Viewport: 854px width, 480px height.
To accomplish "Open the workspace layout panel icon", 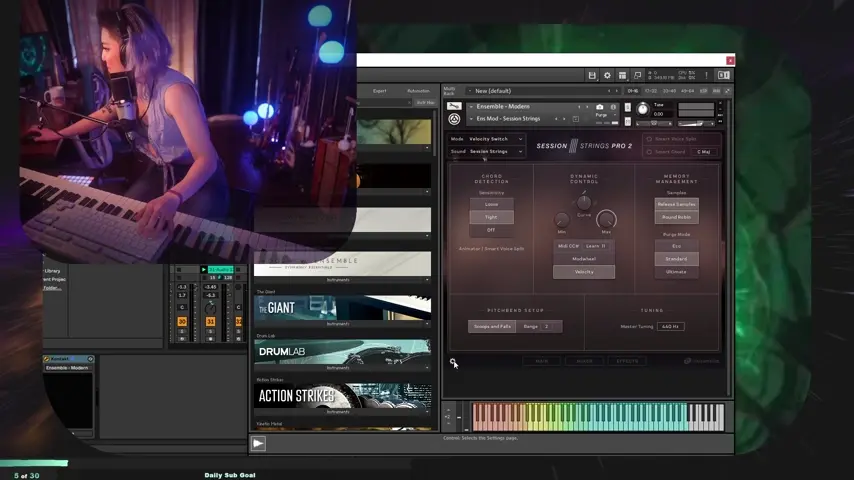I will (622, 75).
